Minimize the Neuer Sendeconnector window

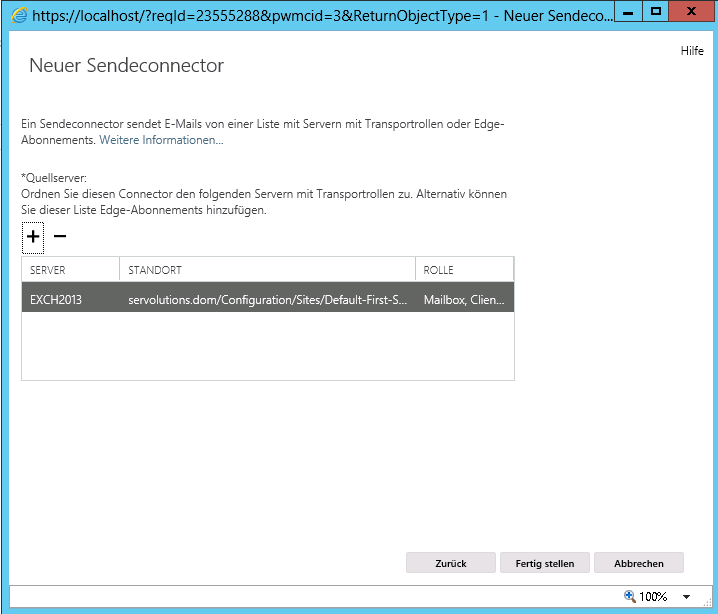coord(627,12)
